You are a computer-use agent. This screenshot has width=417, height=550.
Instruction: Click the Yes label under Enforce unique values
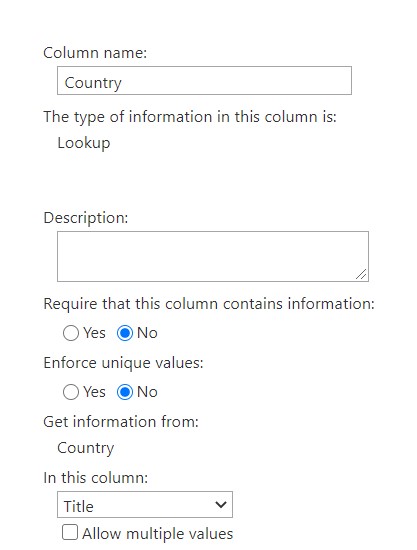tap(94, 392)
